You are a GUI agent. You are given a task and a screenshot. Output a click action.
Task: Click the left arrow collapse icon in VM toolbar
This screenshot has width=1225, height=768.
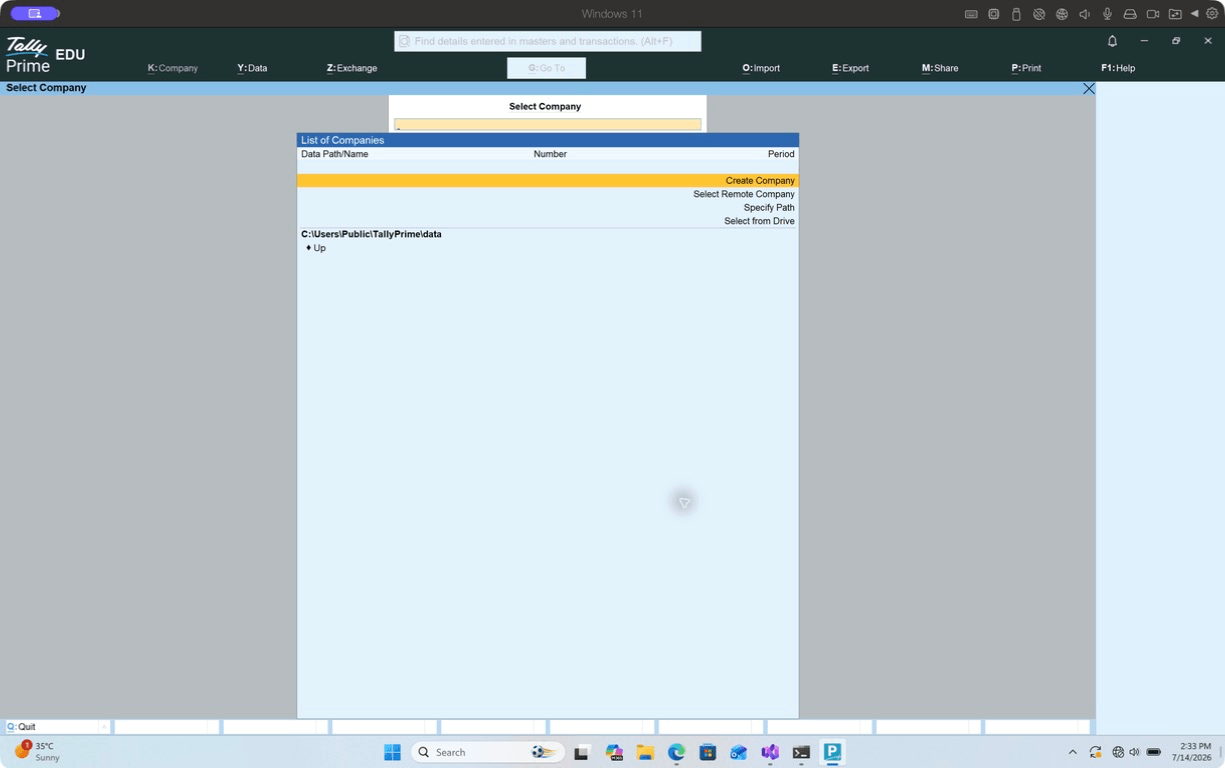tap(1194, 14)
